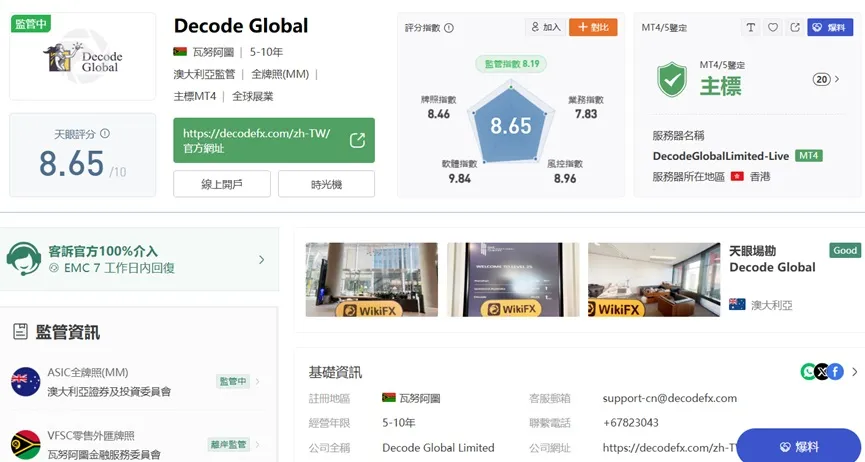Click the share icon next to heart

pos(795,27)
